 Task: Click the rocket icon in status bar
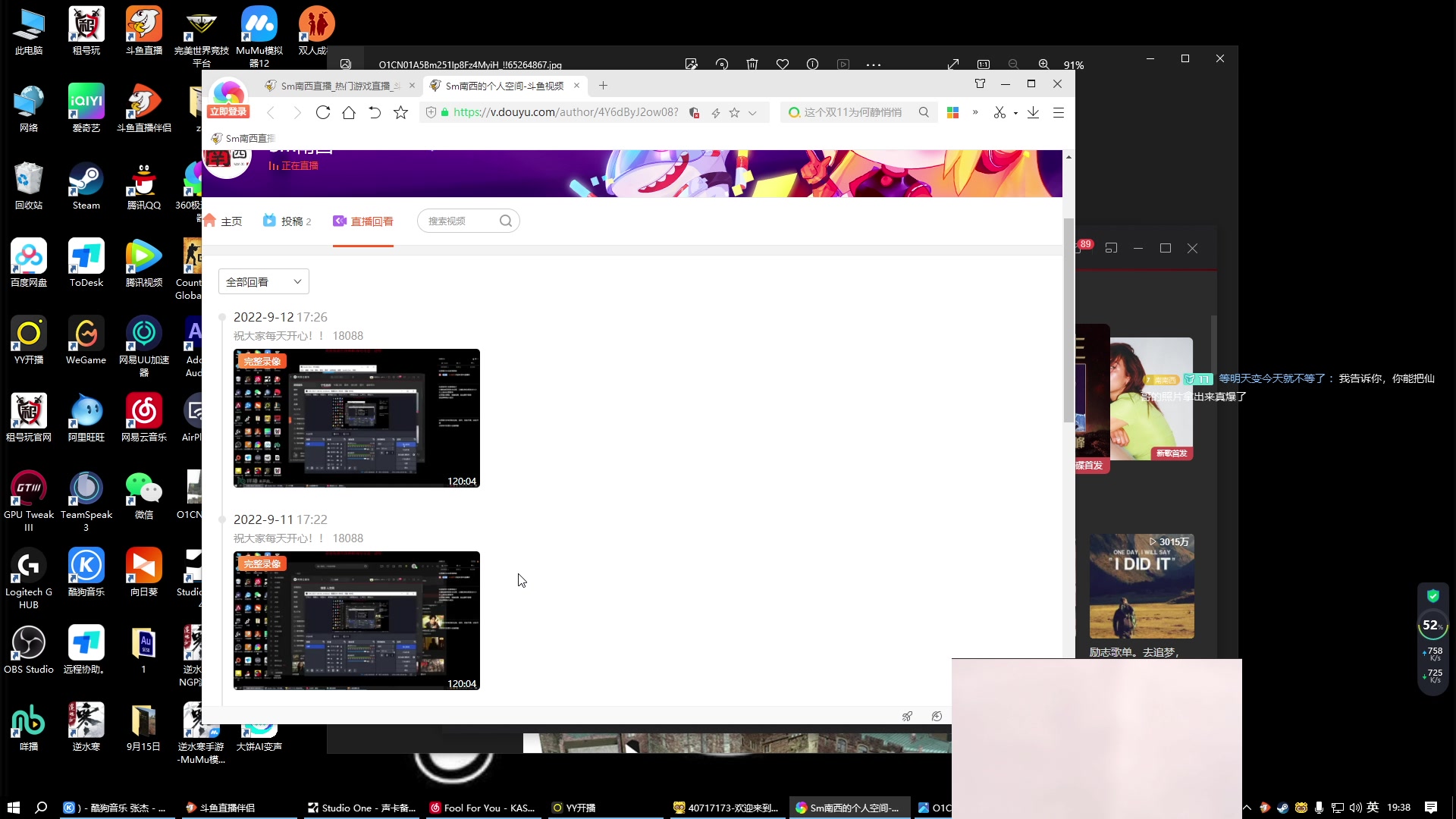pos(907,716)
